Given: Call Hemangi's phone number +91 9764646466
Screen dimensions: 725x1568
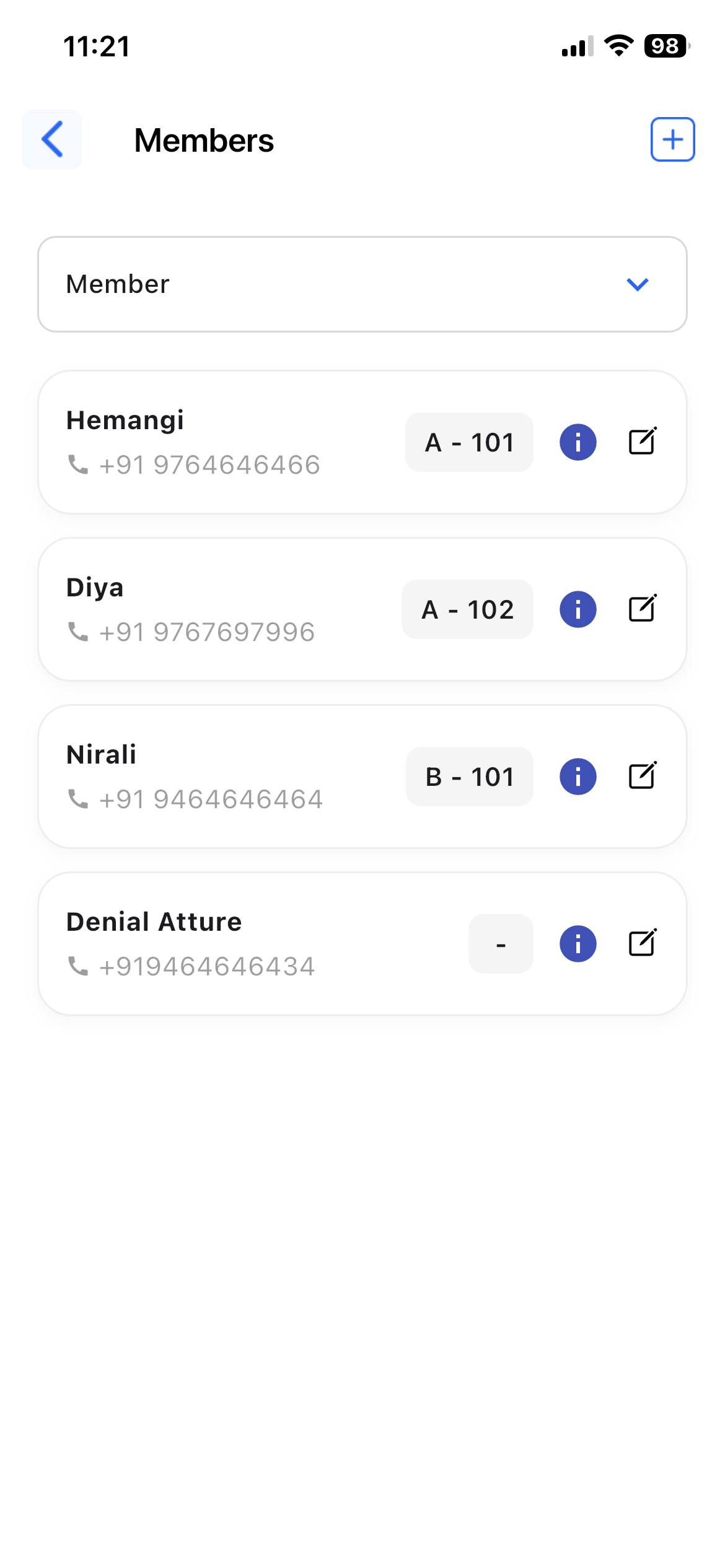Looking at the screenshot, I should pyautogui.click(x=209, y=465).
